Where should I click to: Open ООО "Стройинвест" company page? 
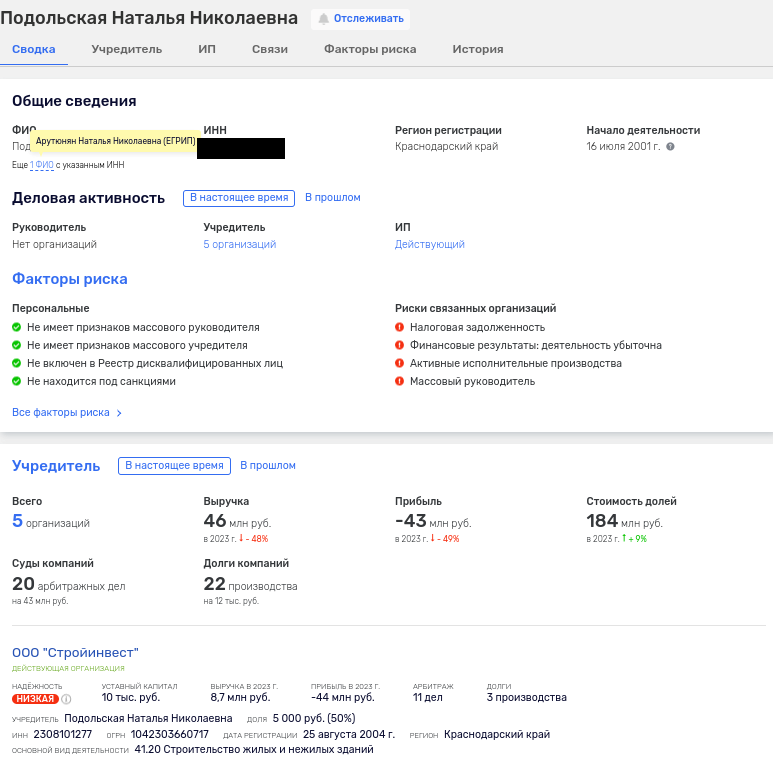tap(75, 653)
